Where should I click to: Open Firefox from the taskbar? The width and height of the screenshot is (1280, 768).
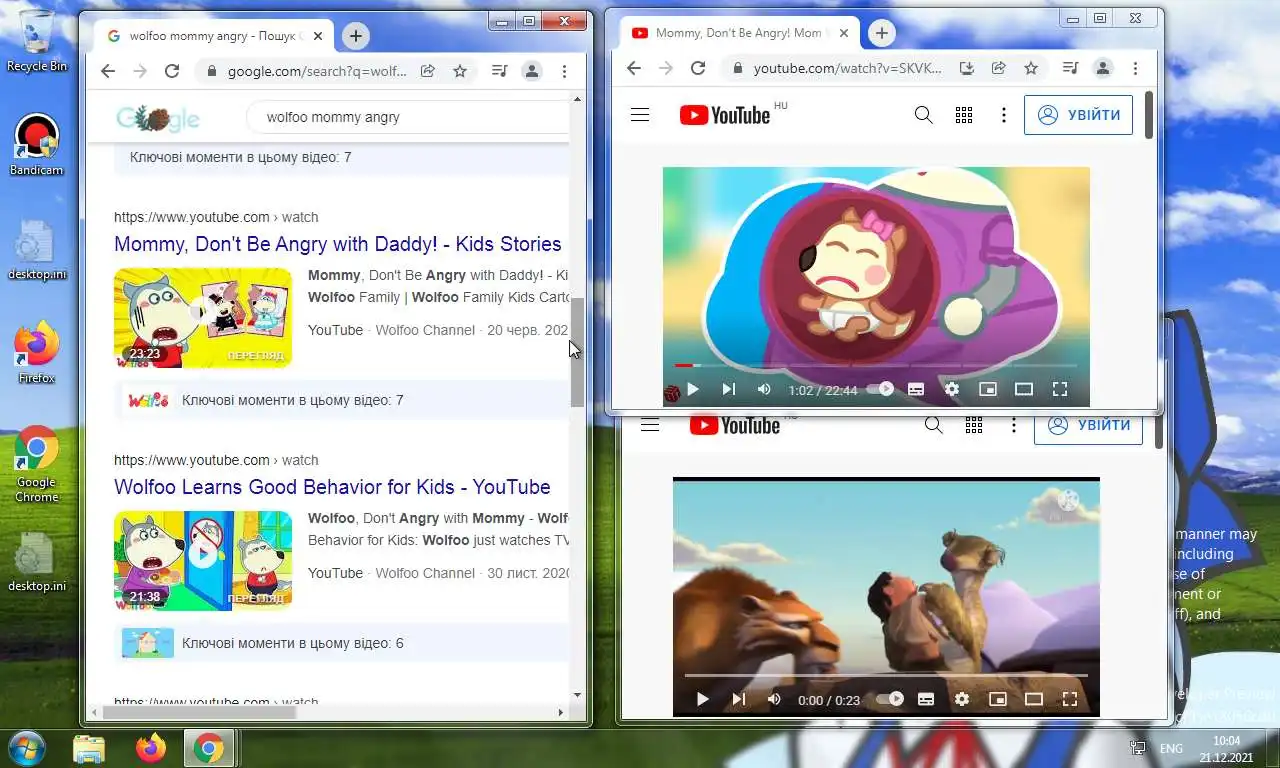[x=150, y=748]
